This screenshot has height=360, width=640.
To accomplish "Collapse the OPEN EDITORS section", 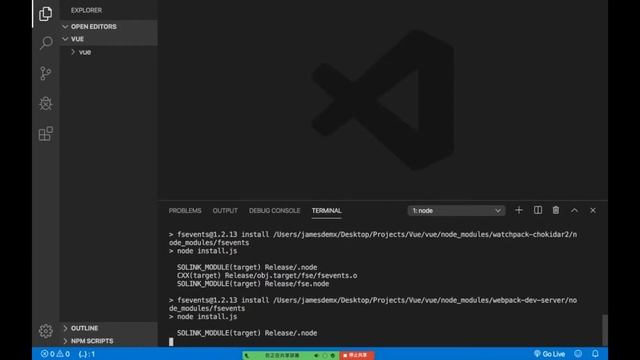I will [109, 27].
